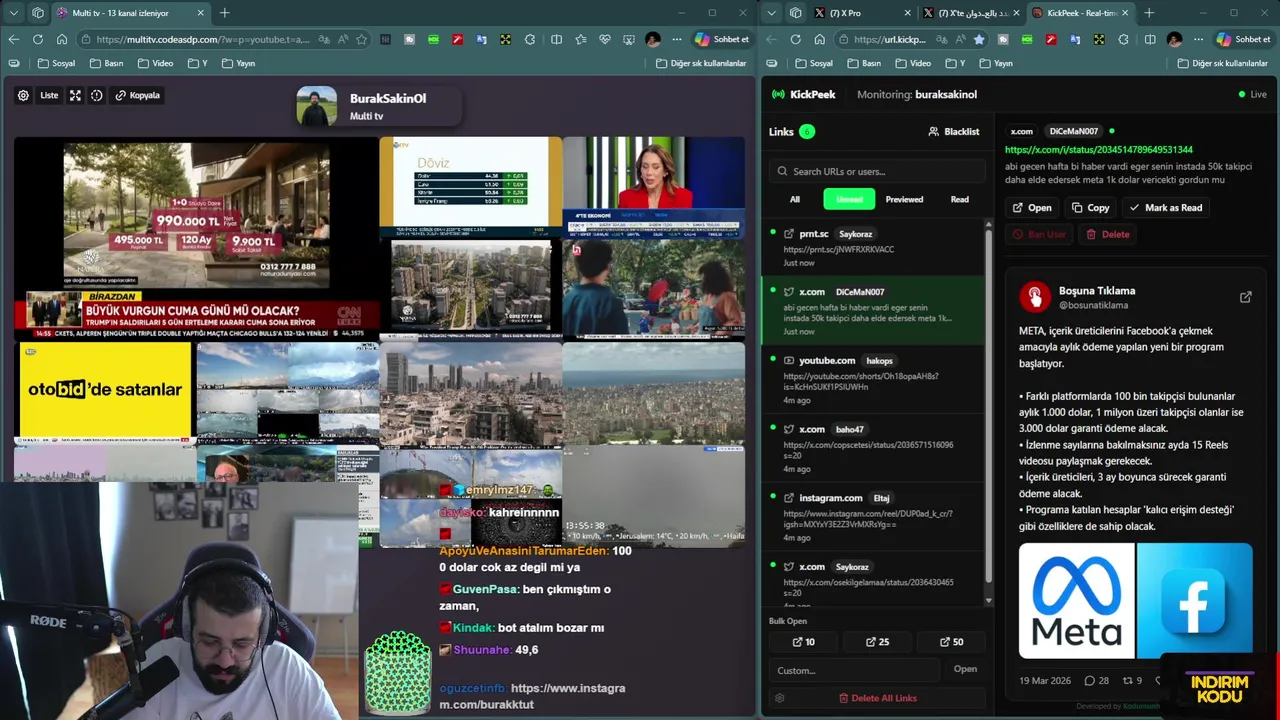Click the Custom bulk open field
The height and width of the screenshot is (720, 1280).
coord(855,670)
